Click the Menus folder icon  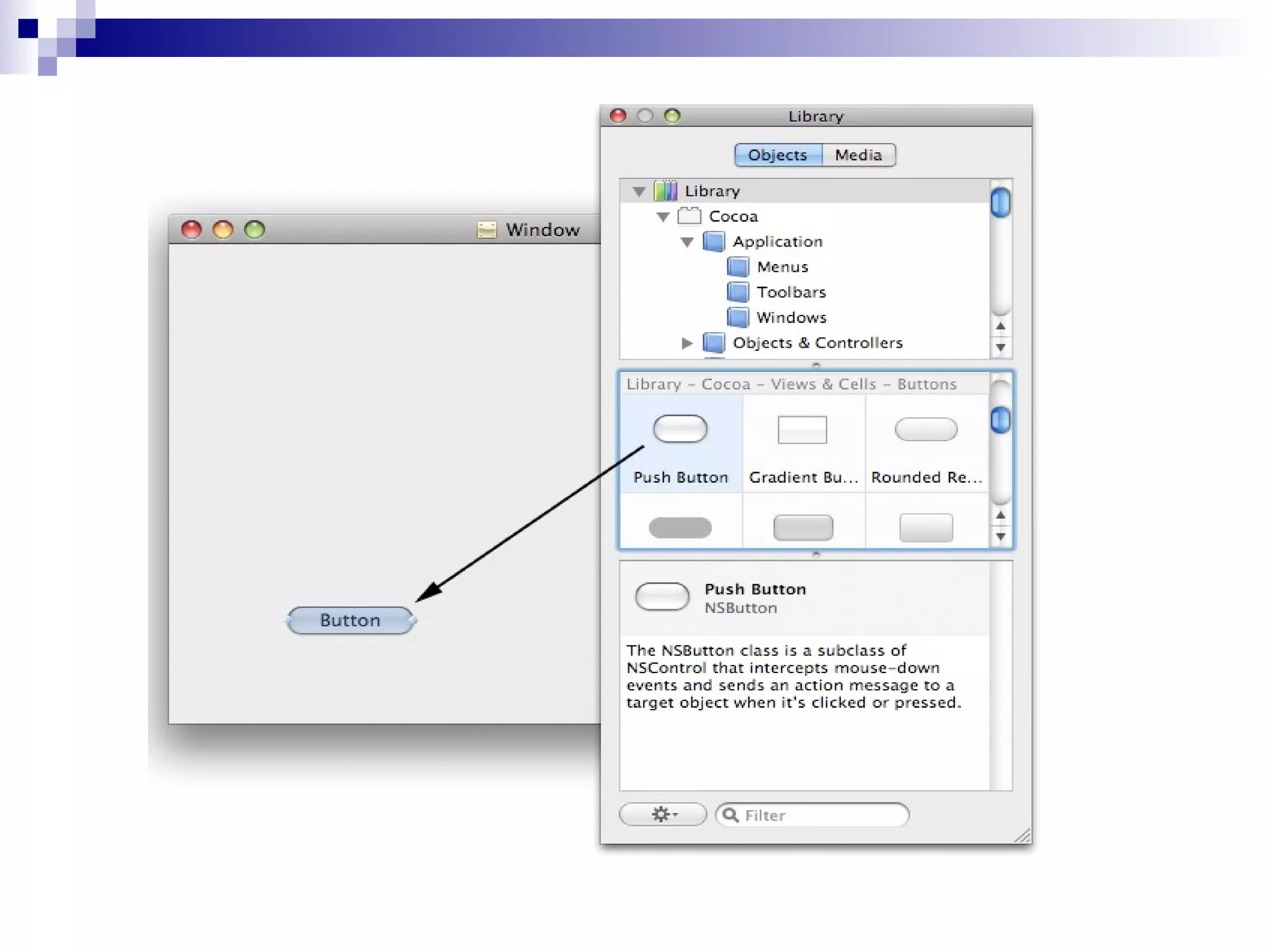(x=737, y=267)
